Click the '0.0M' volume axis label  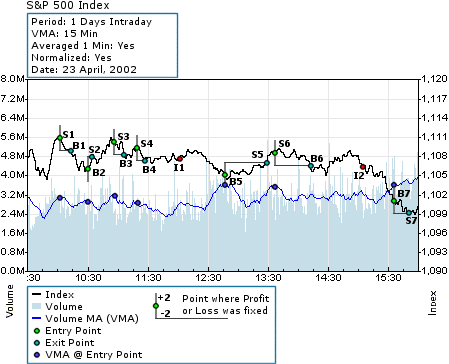12,271
